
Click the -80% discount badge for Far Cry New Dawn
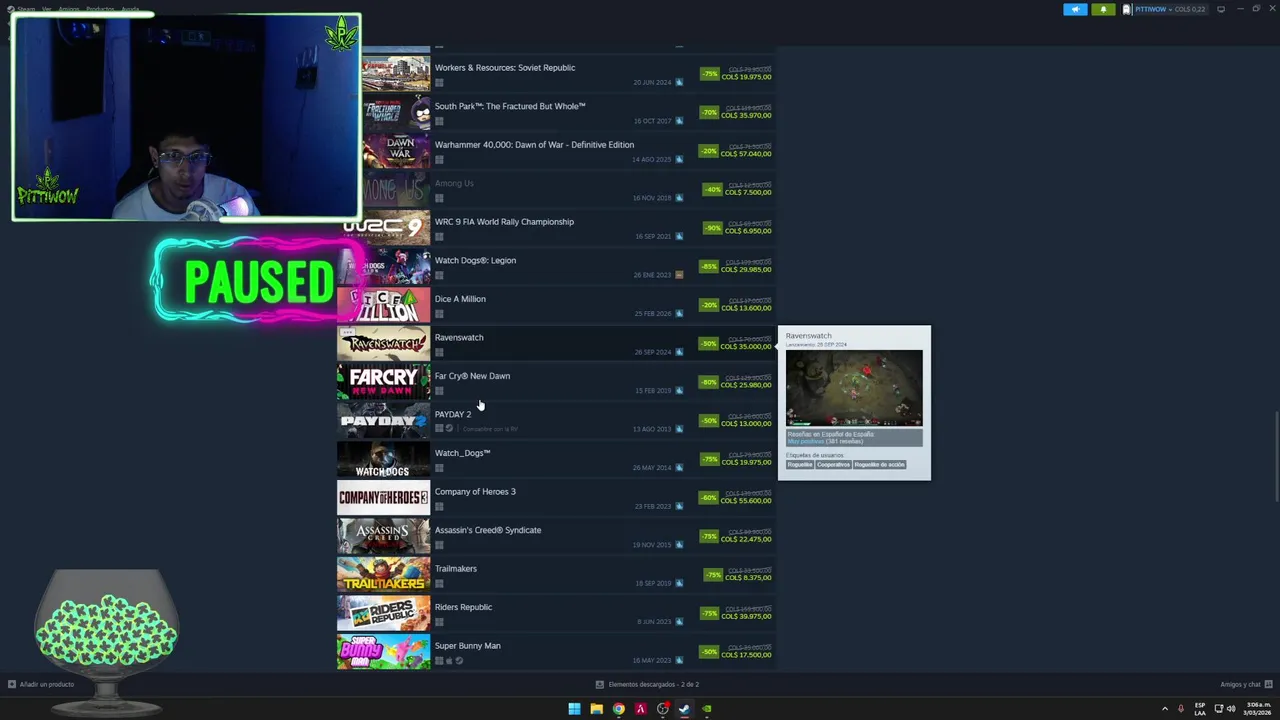(x=709, y=382)
